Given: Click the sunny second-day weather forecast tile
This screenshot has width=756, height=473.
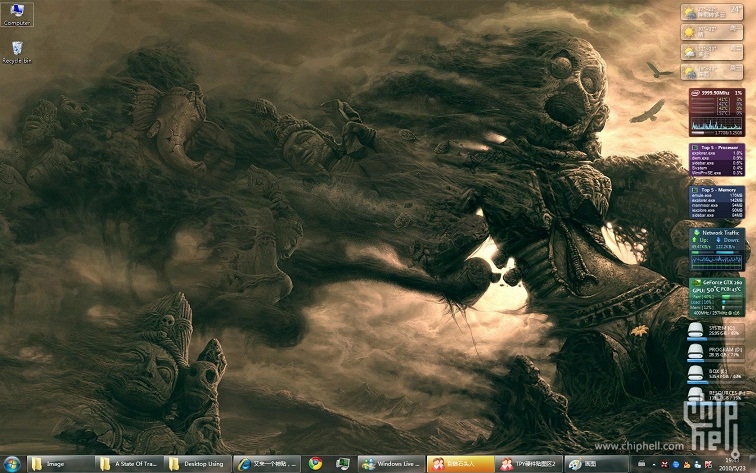Looking at the screenshot, I should click(x=712, y=32).
